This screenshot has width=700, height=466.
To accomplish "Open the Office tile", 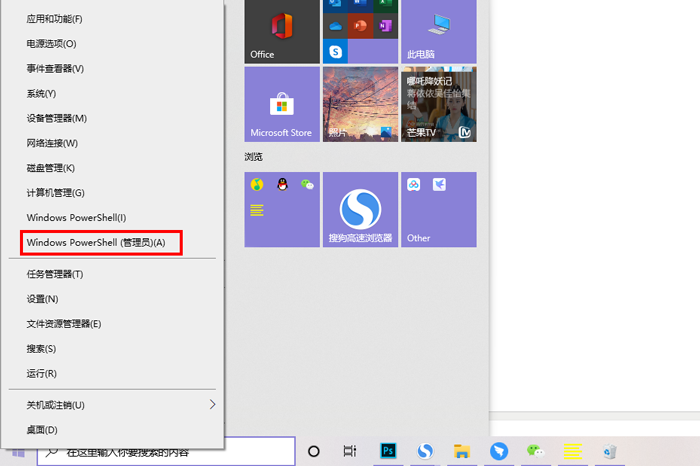I will coord(282,31).
